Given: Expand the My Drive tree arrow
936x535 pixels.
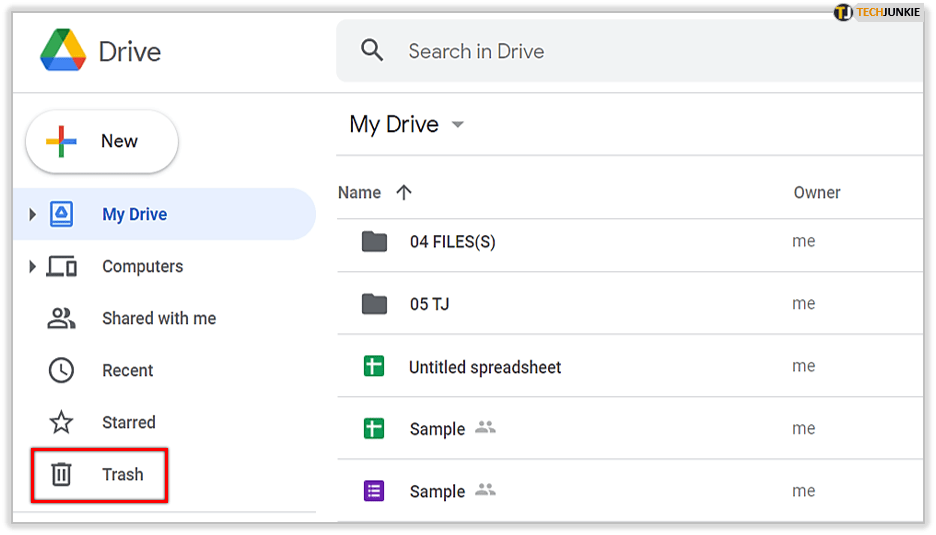Looking at the screenshot, I should pos(32,214).
